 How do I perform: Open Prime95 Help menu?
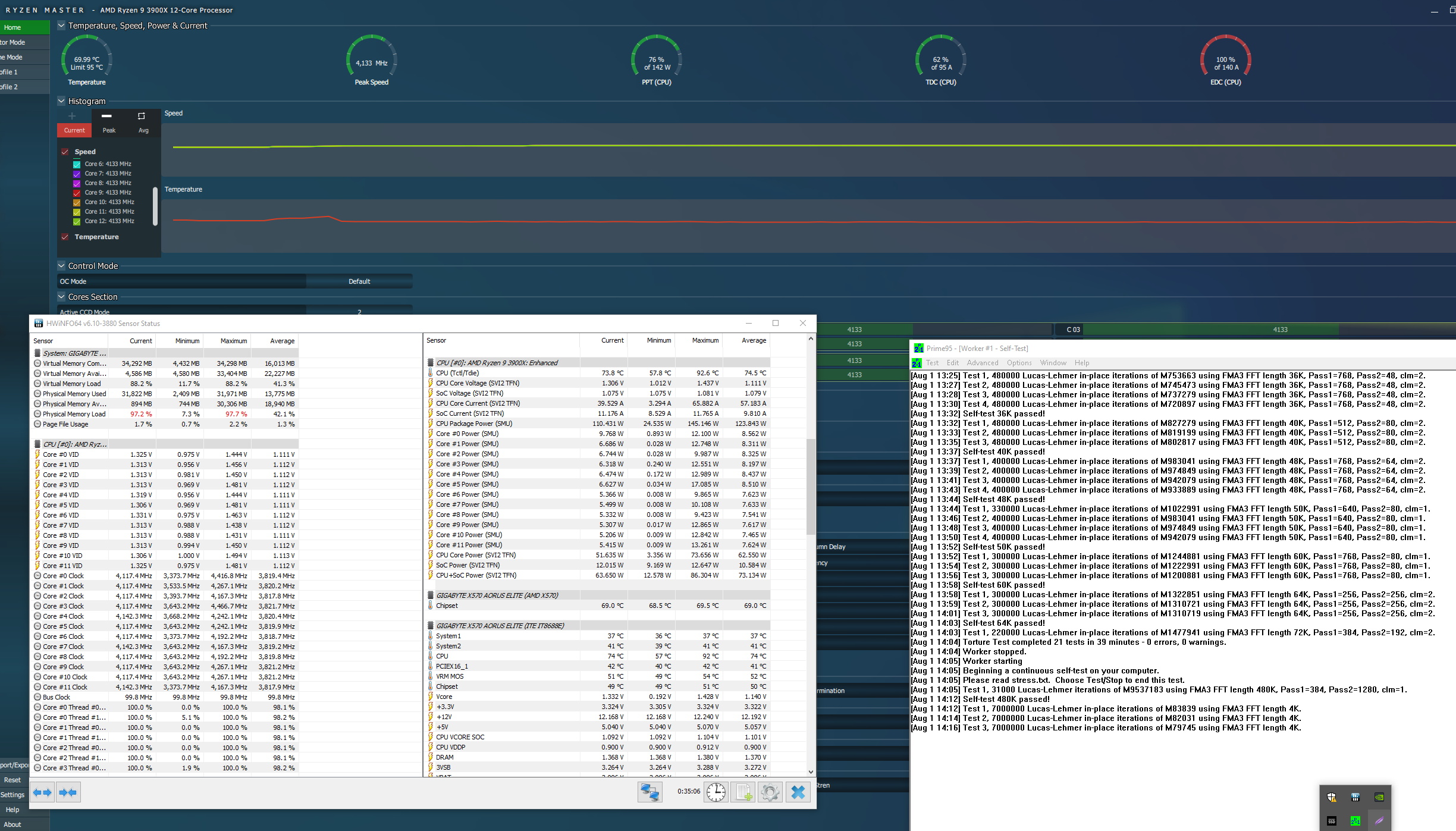(1082, 363)
